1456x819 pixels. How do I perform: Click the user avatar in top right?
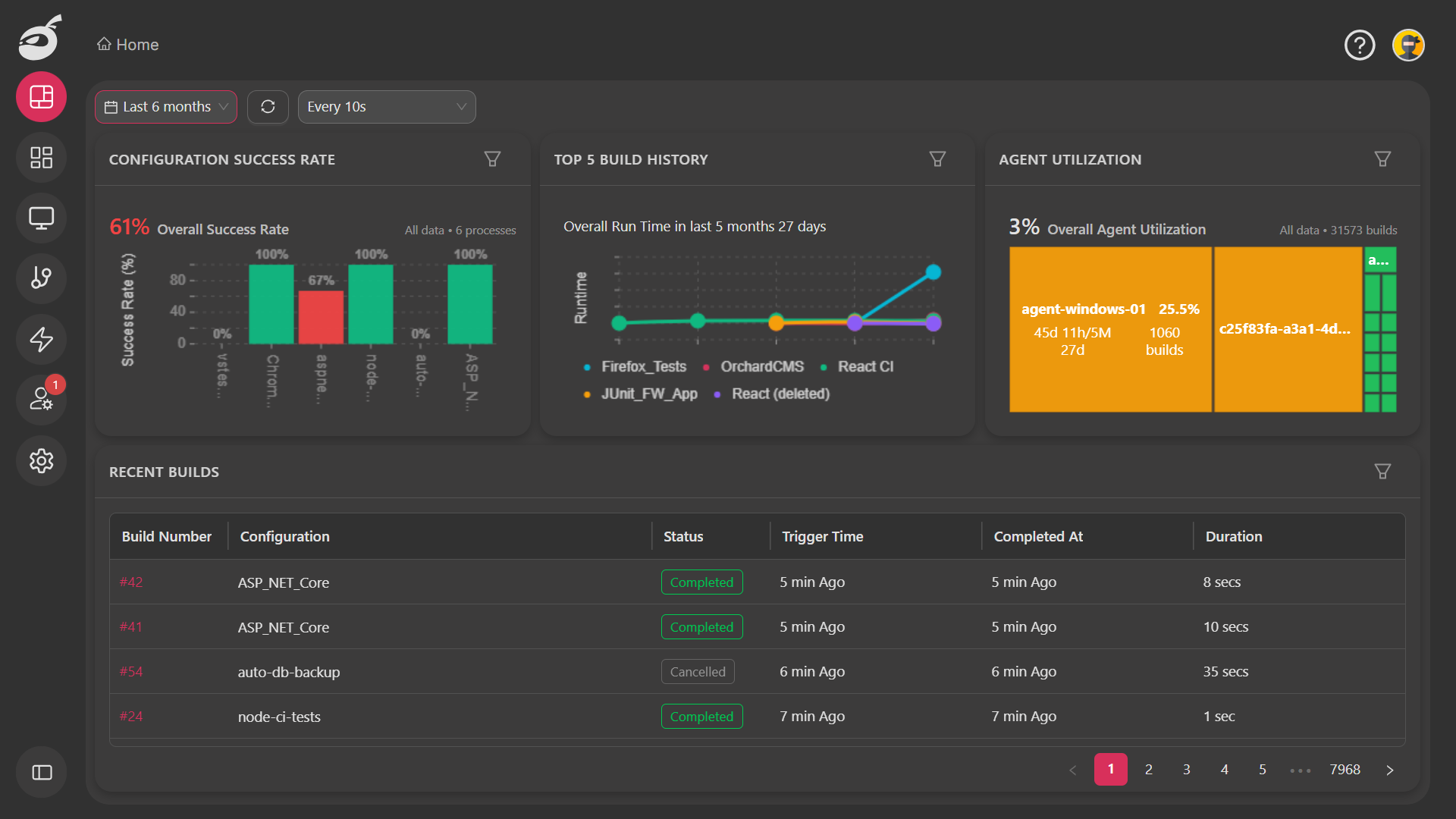(1408, 45)
